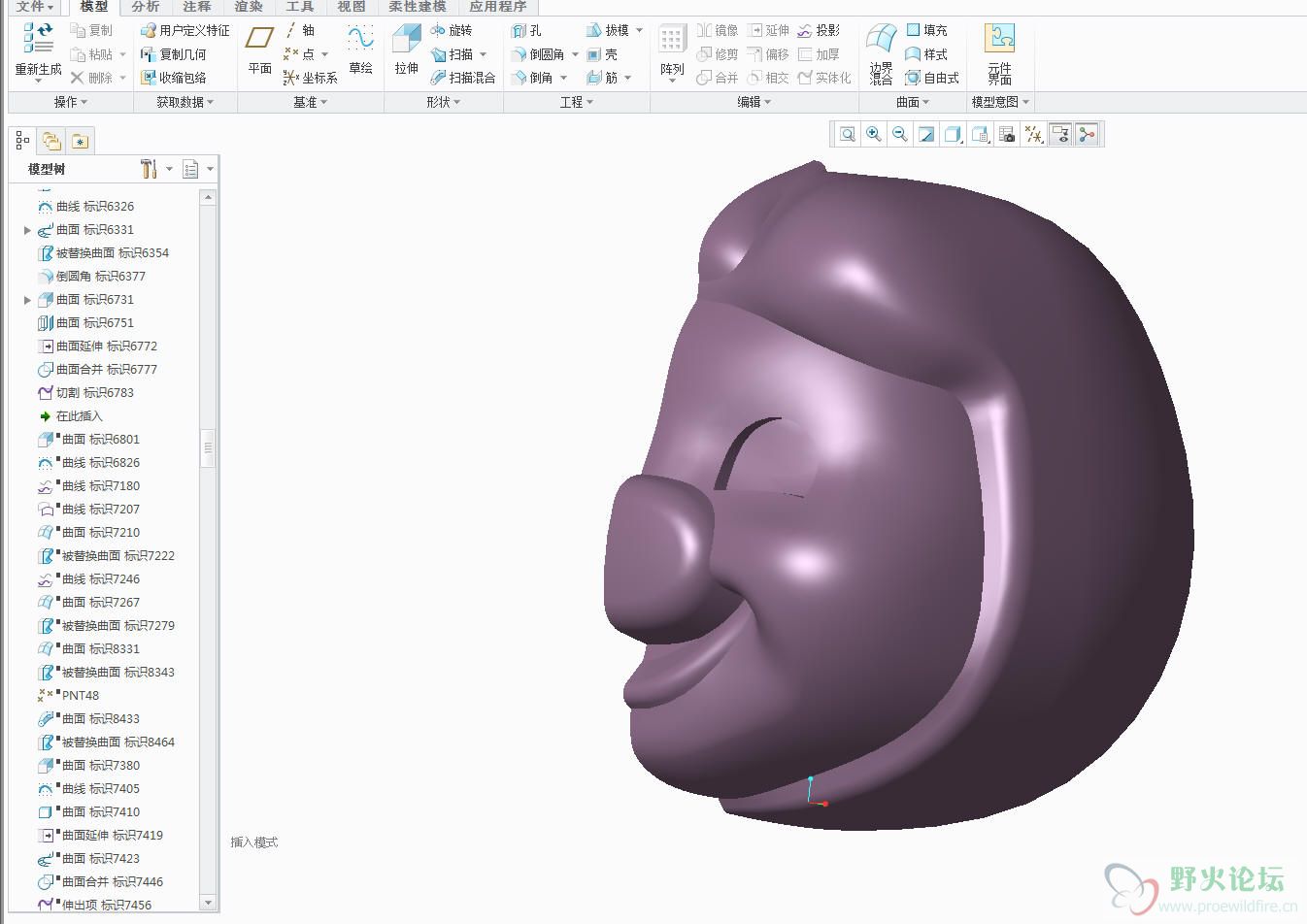Create a datum Axis (轴)
Image resolution: width=1307 pixels, height=924 pixels.
coord(300,30)
